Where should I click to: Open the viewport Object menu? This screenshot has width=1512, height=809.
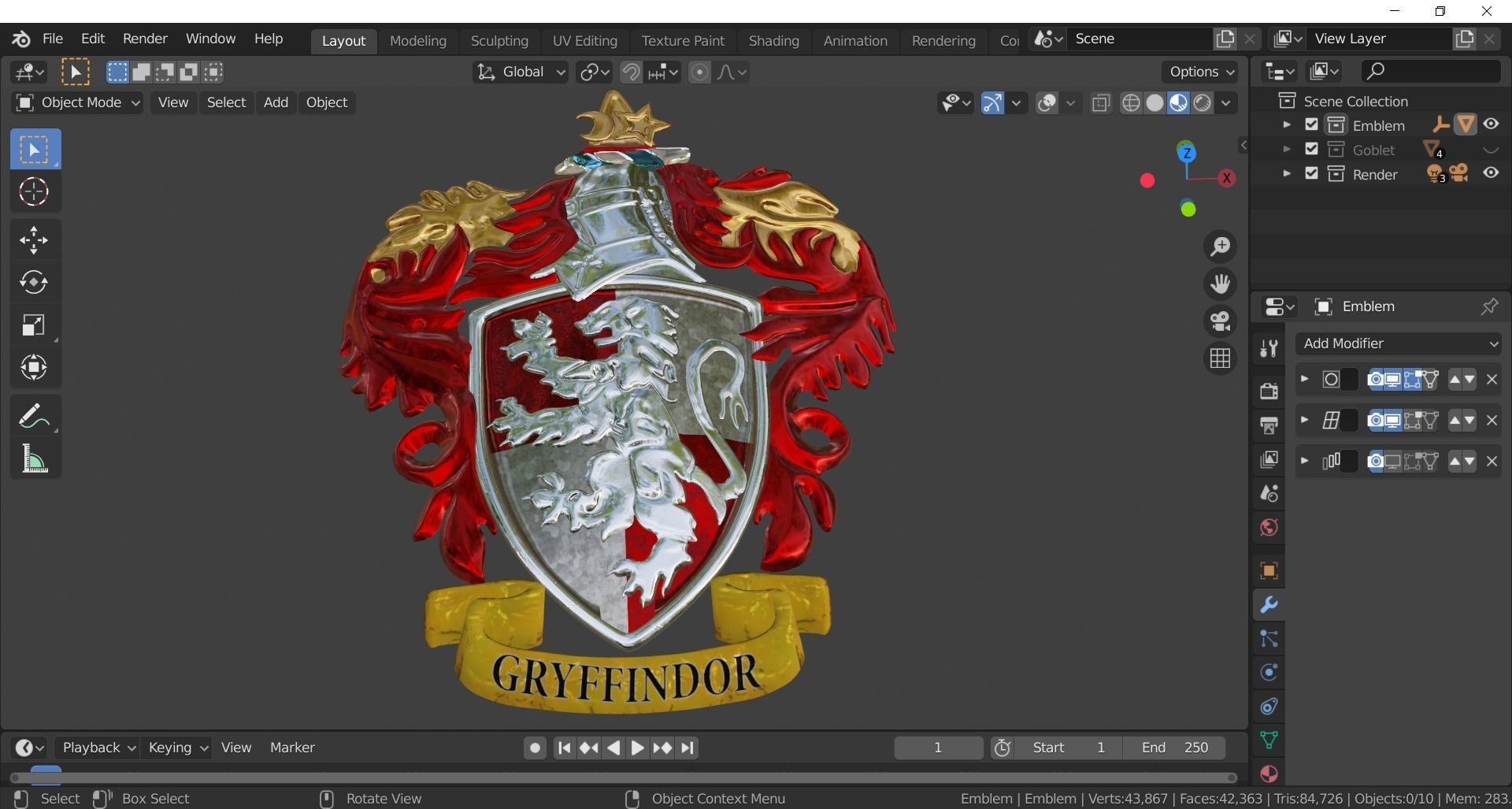pyautogui.click(x=327, y=102)
